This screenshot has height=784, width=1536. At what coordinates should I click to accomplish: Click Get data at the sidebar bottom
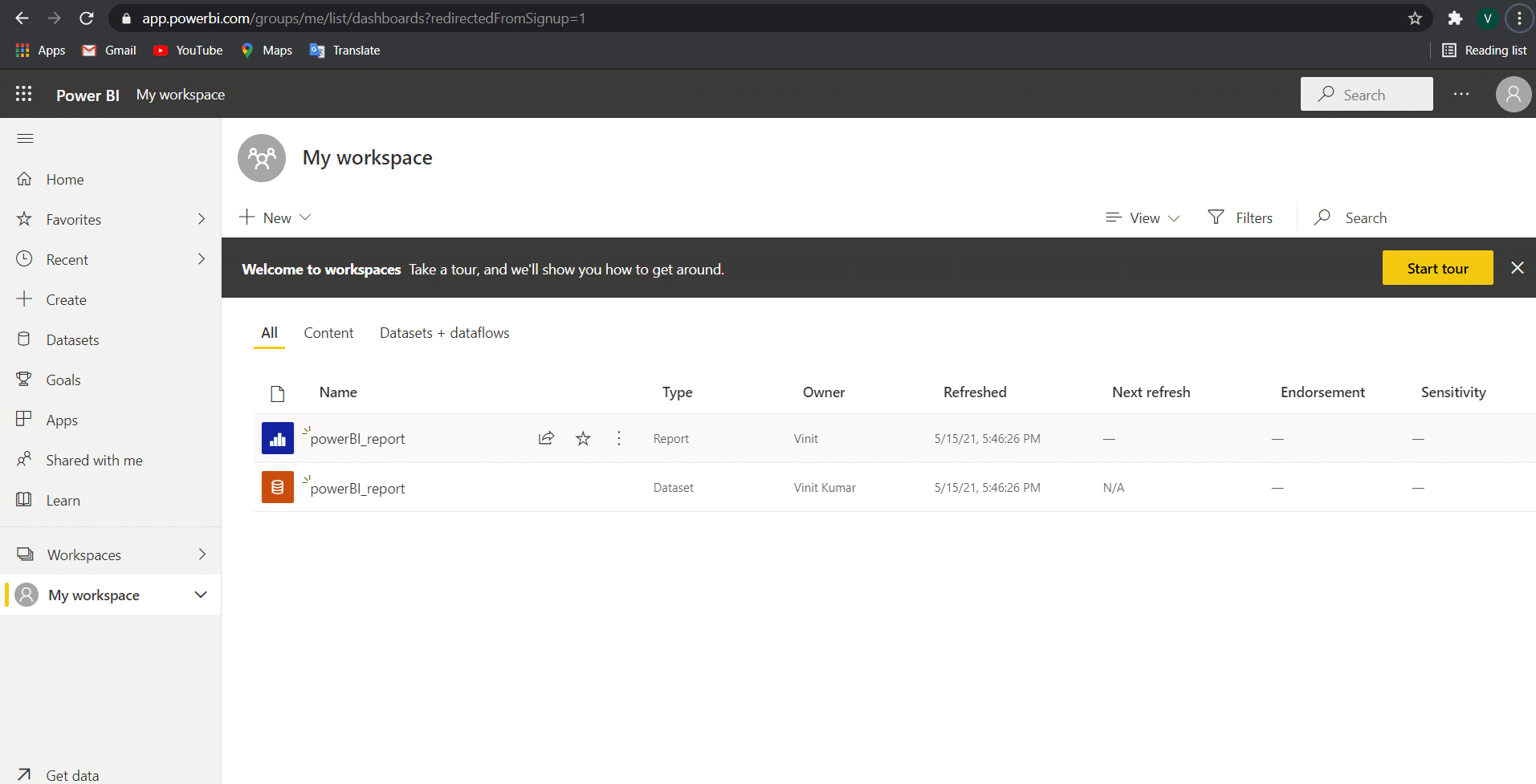72,776
